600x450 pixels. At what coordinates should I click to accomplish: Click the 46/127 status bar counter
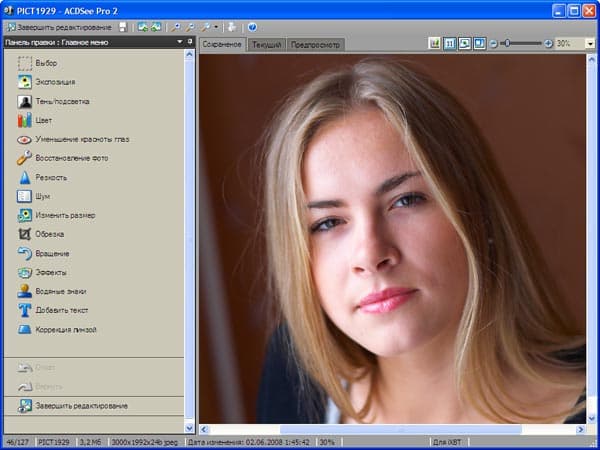pyautogui.click(x=18, y=442)
